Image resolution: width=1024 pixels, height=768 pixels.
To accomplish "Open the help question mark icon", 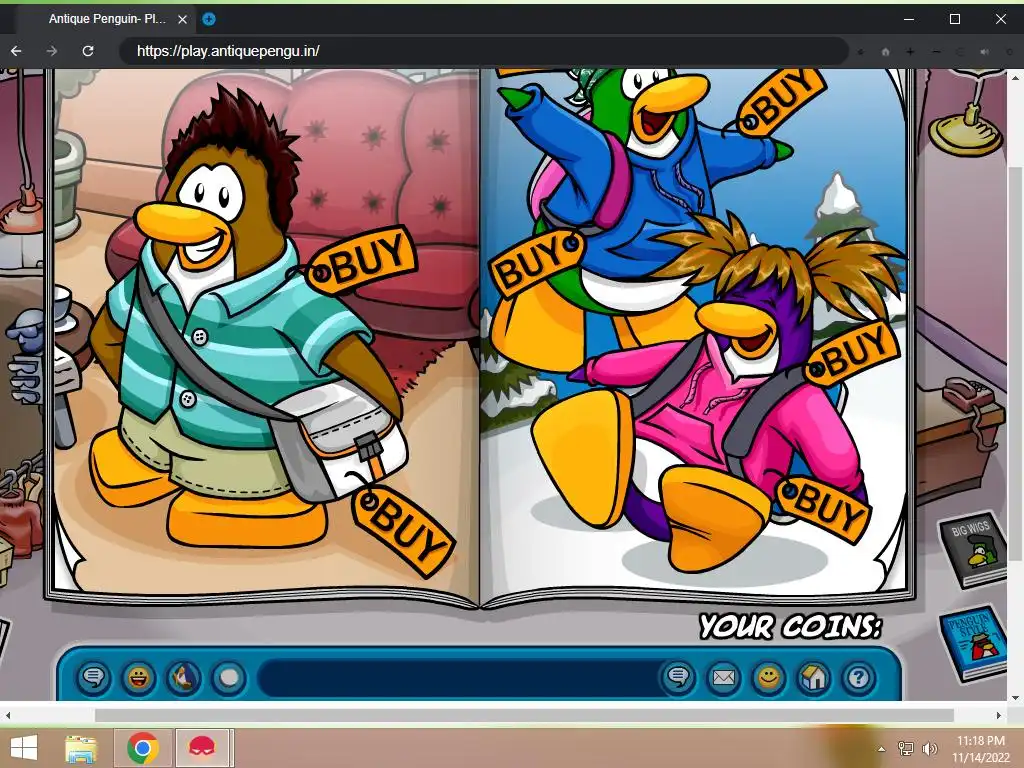I will click(x=858, y=677).
